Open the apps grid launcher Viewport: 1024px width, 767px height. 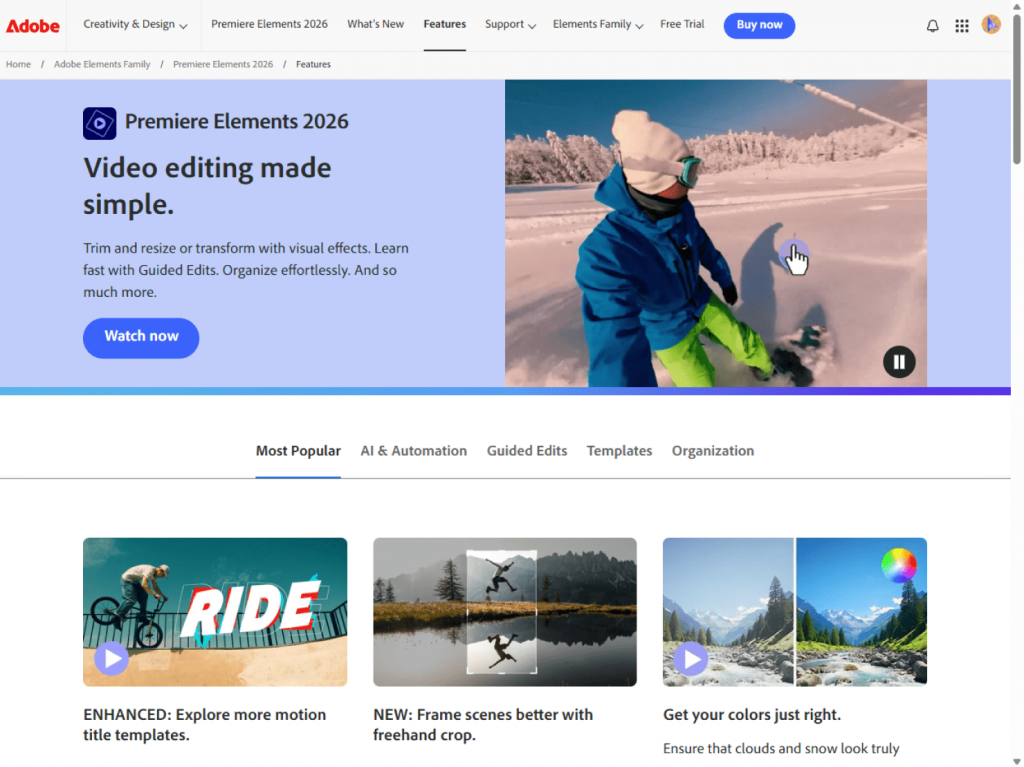tap(962, 25)
